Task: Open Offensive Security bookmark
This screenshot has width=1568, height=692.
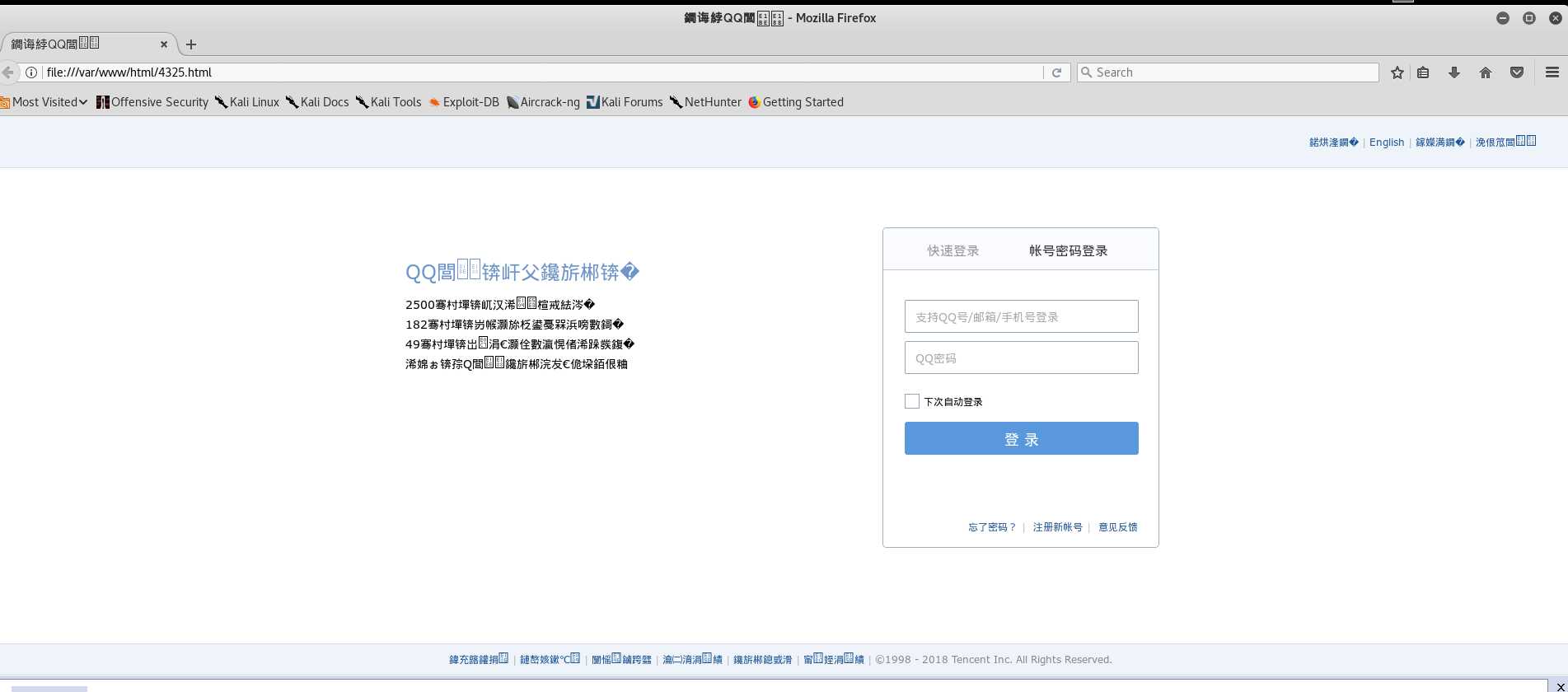Action: pyautogui.click(x=152, y=102)
